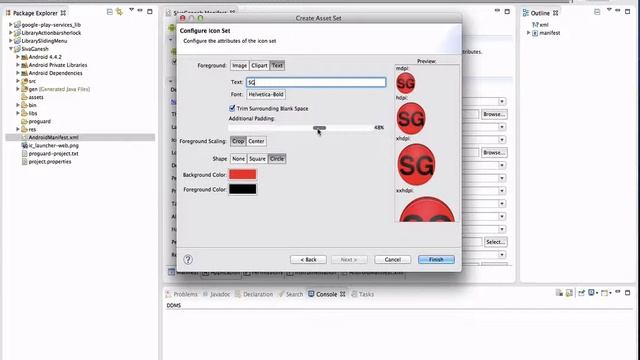The image size is (640, 360).
Task: Open Outline view menu triangle
Action: [x=609, y=10]
